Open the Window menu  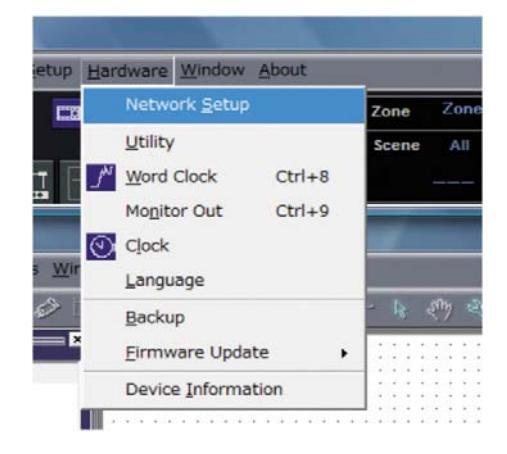(x=212, y=70)
